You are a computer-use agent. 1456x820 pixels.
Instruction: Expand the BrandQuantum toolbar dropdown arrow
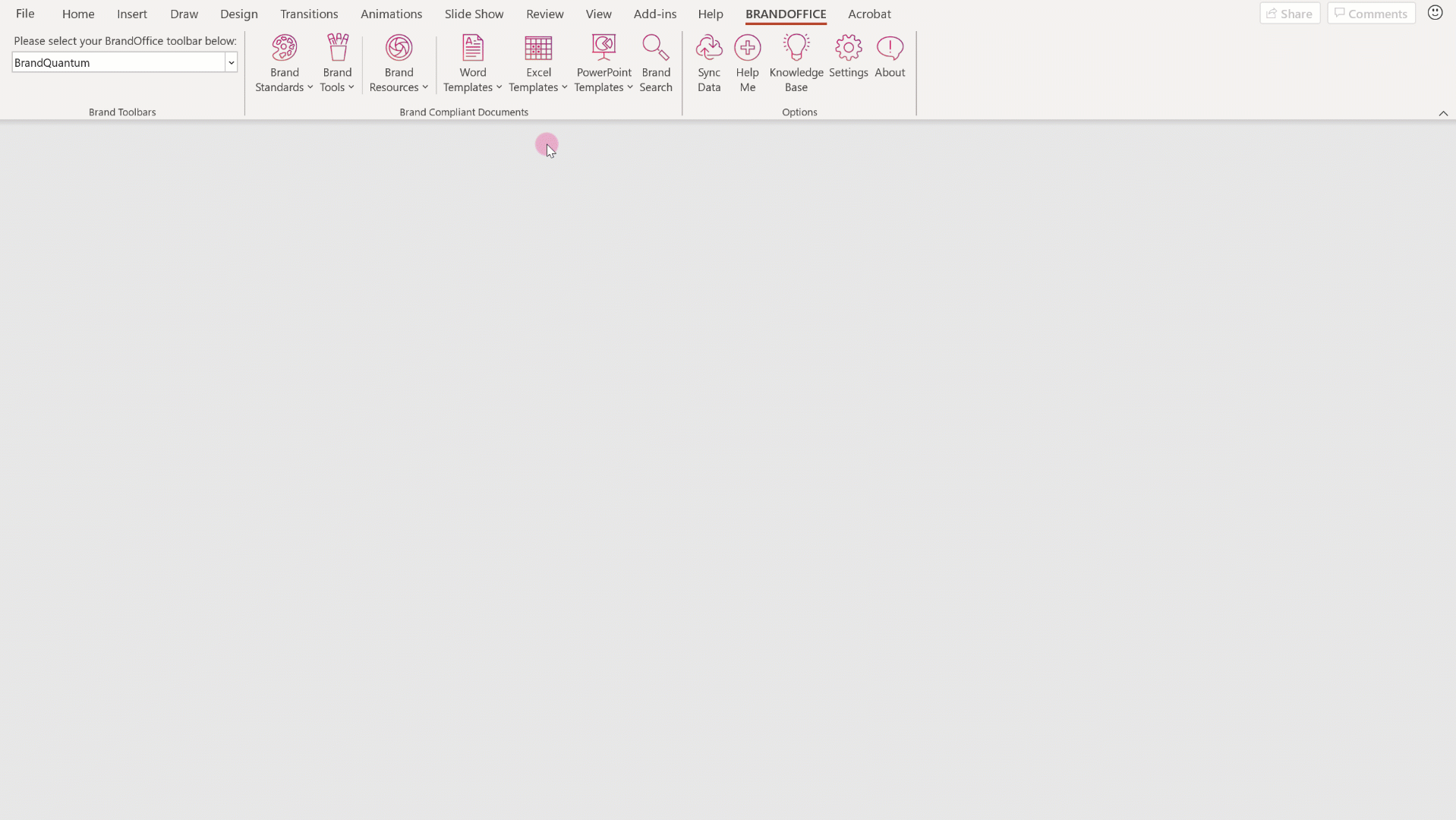[231, 62]
